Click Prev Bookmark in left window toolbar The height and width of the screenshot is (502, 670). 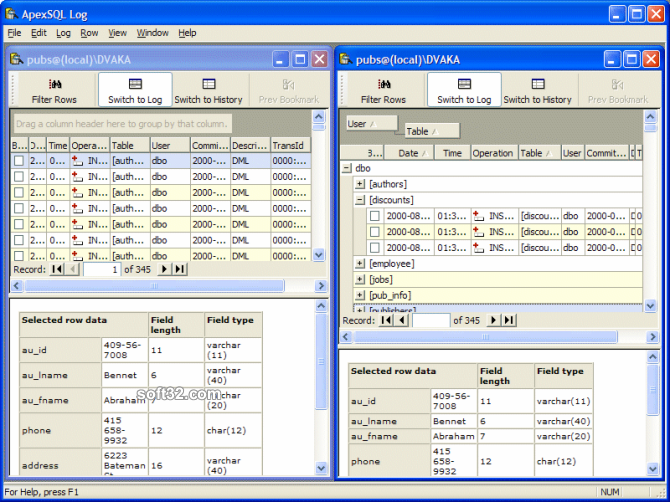click(289, 91)
